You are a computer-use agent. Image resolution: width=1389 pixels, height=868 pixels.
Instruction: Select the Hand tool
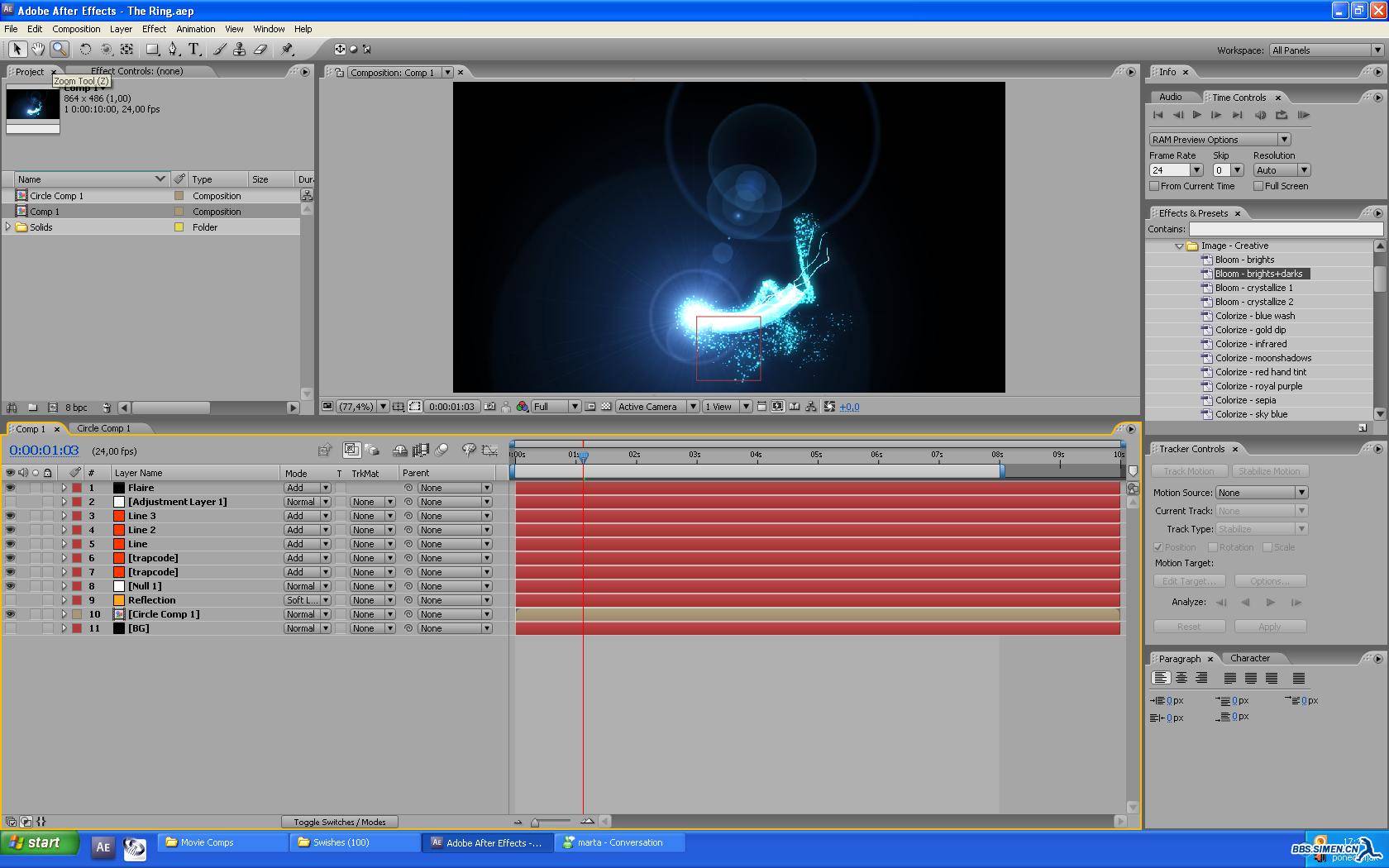(38, 50)
